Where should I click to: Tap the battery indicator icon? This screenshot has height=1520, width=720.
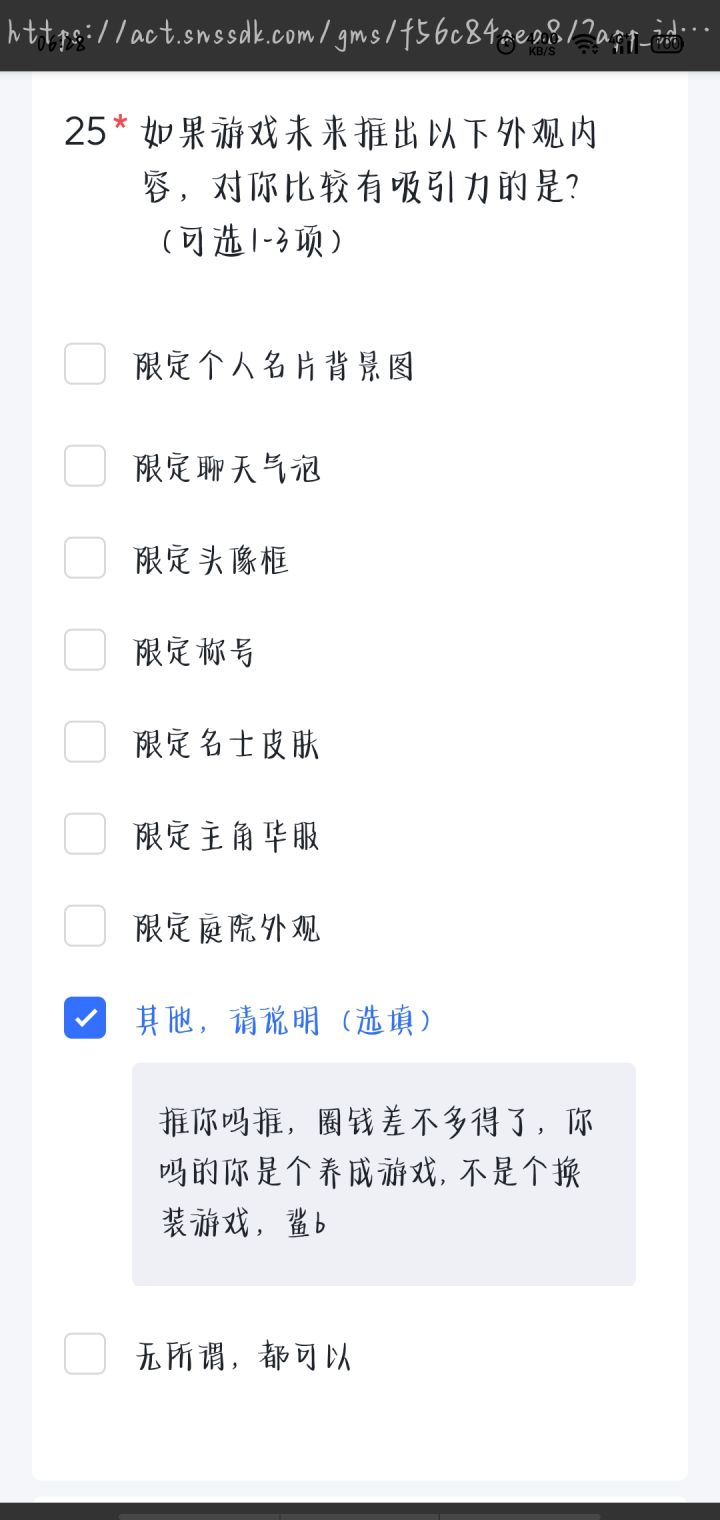coord(668,43)
